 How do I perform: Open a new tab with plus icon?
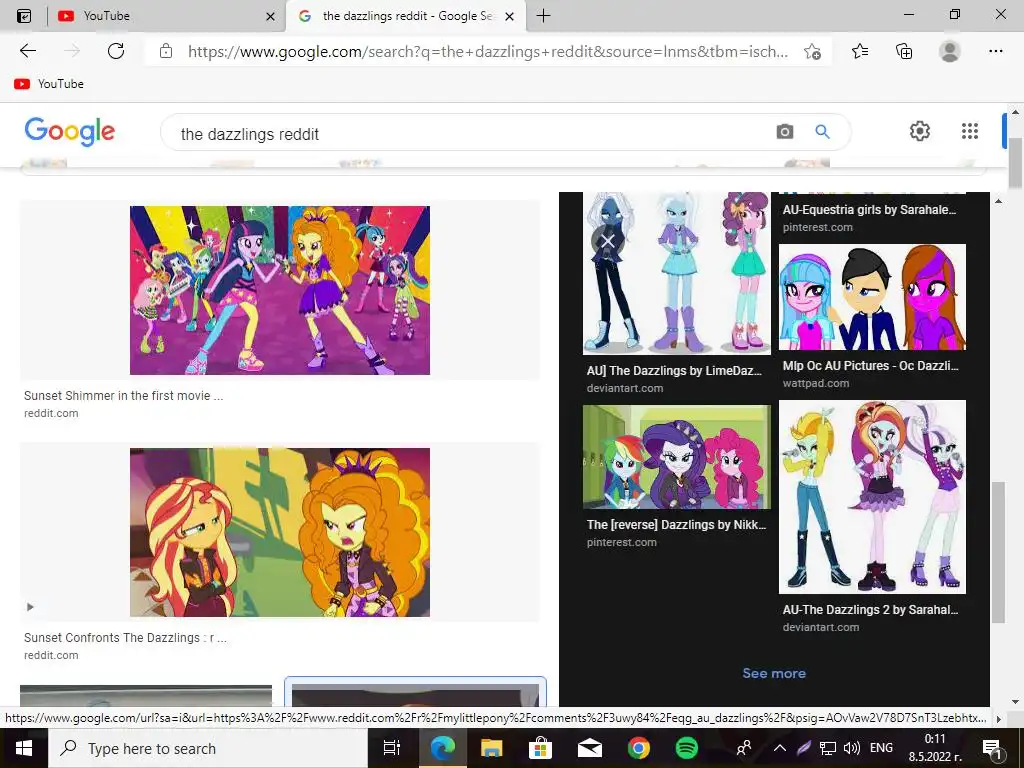click(543, 16)
